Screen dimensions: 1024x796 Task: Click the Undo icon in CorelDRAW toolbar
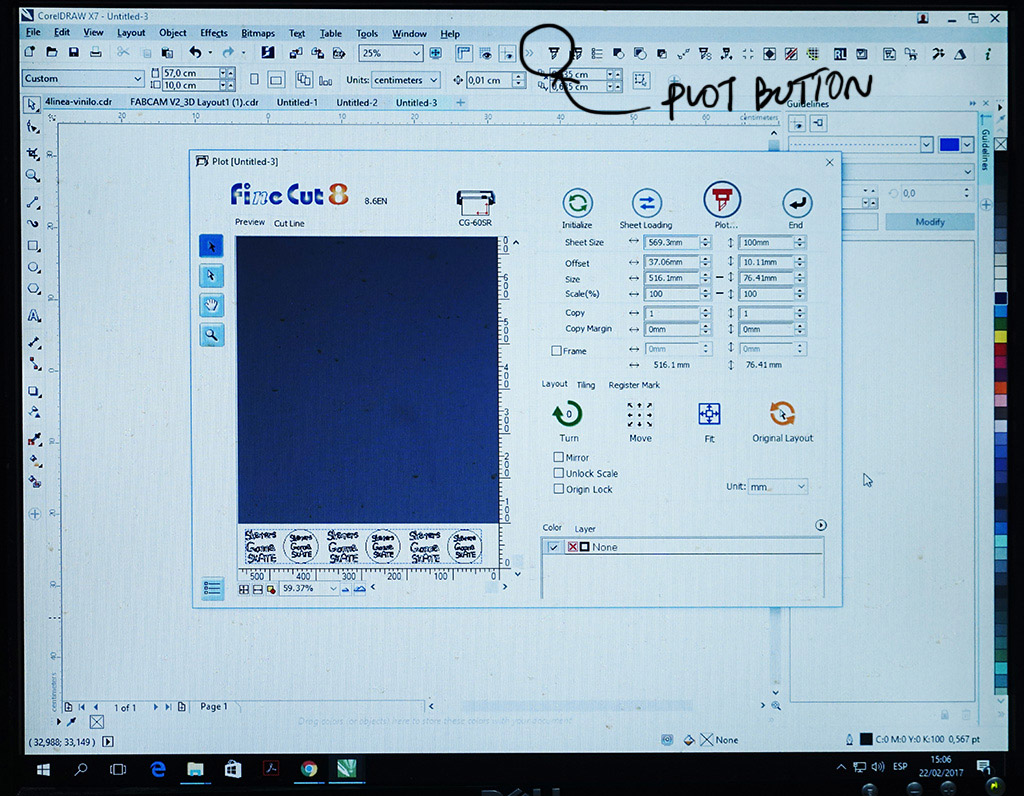pos(195,52)
